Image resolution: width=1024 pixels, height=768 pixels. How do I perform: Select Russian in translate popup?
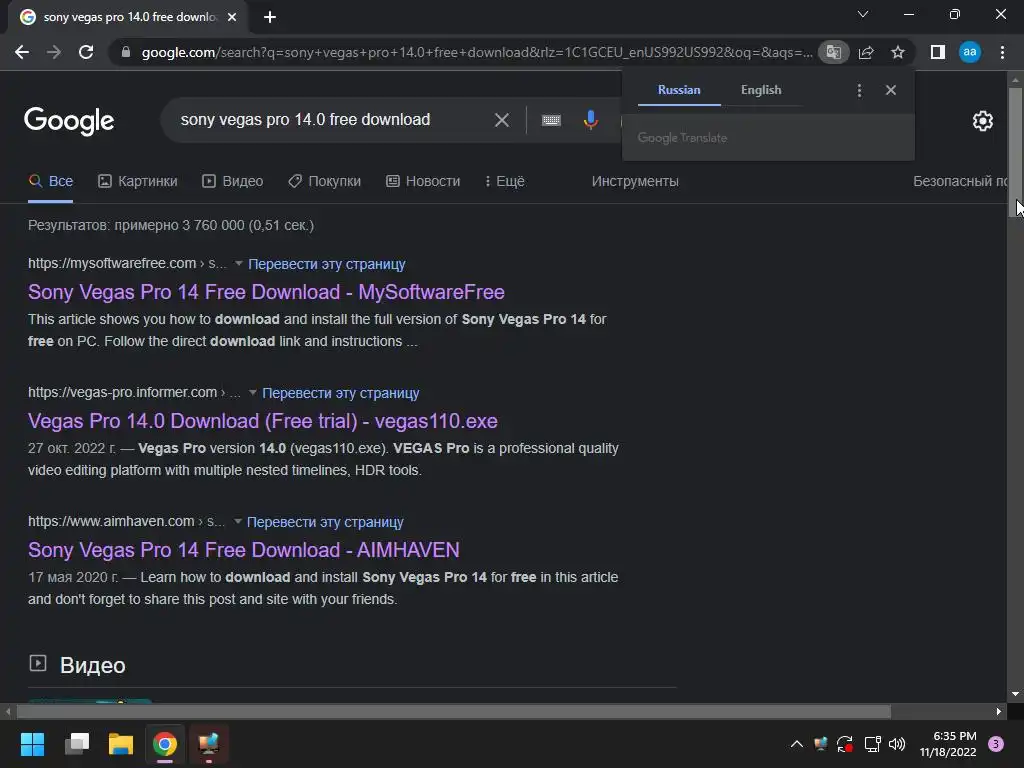point(679,90)
